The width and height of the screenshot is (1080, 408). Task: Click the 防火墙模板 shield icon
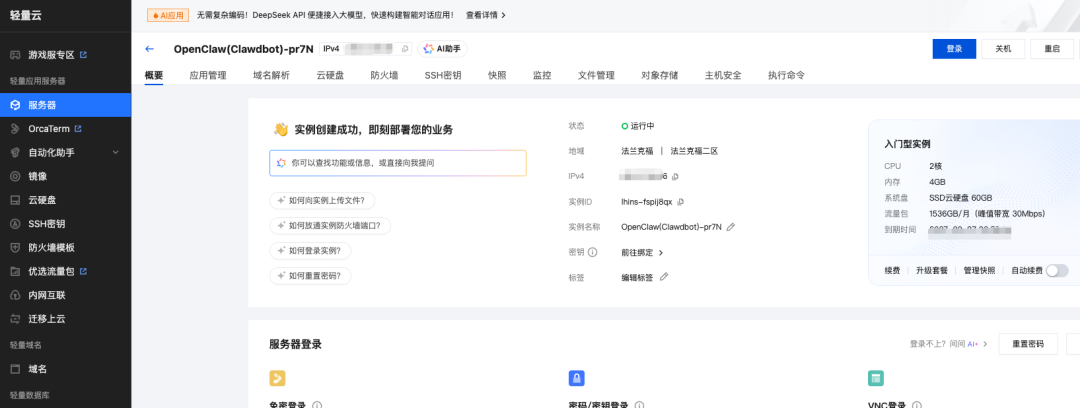pyautogui.click(x=14, y=247)
